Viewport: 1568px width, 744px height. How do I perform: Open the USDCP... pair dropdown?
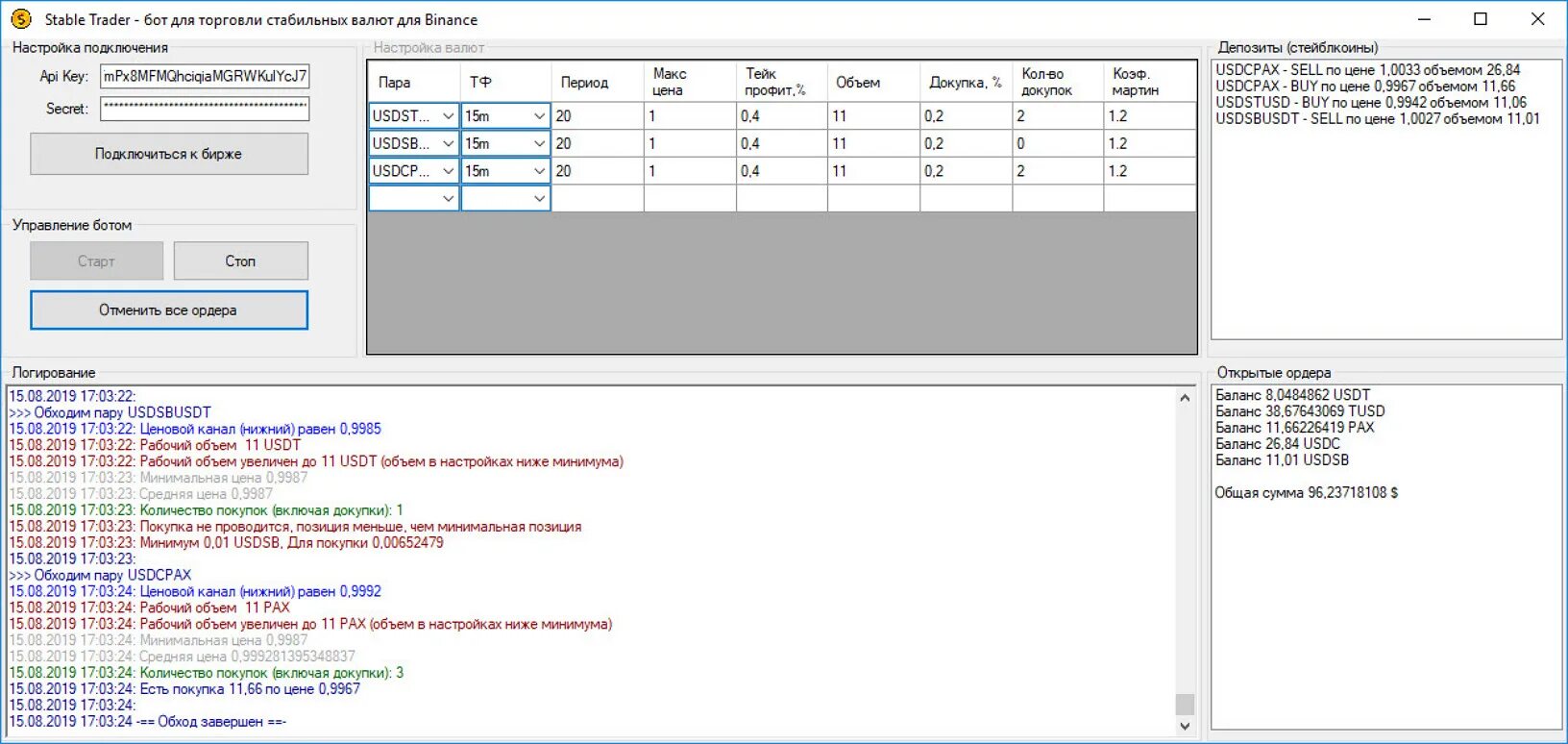click(448, 171)
